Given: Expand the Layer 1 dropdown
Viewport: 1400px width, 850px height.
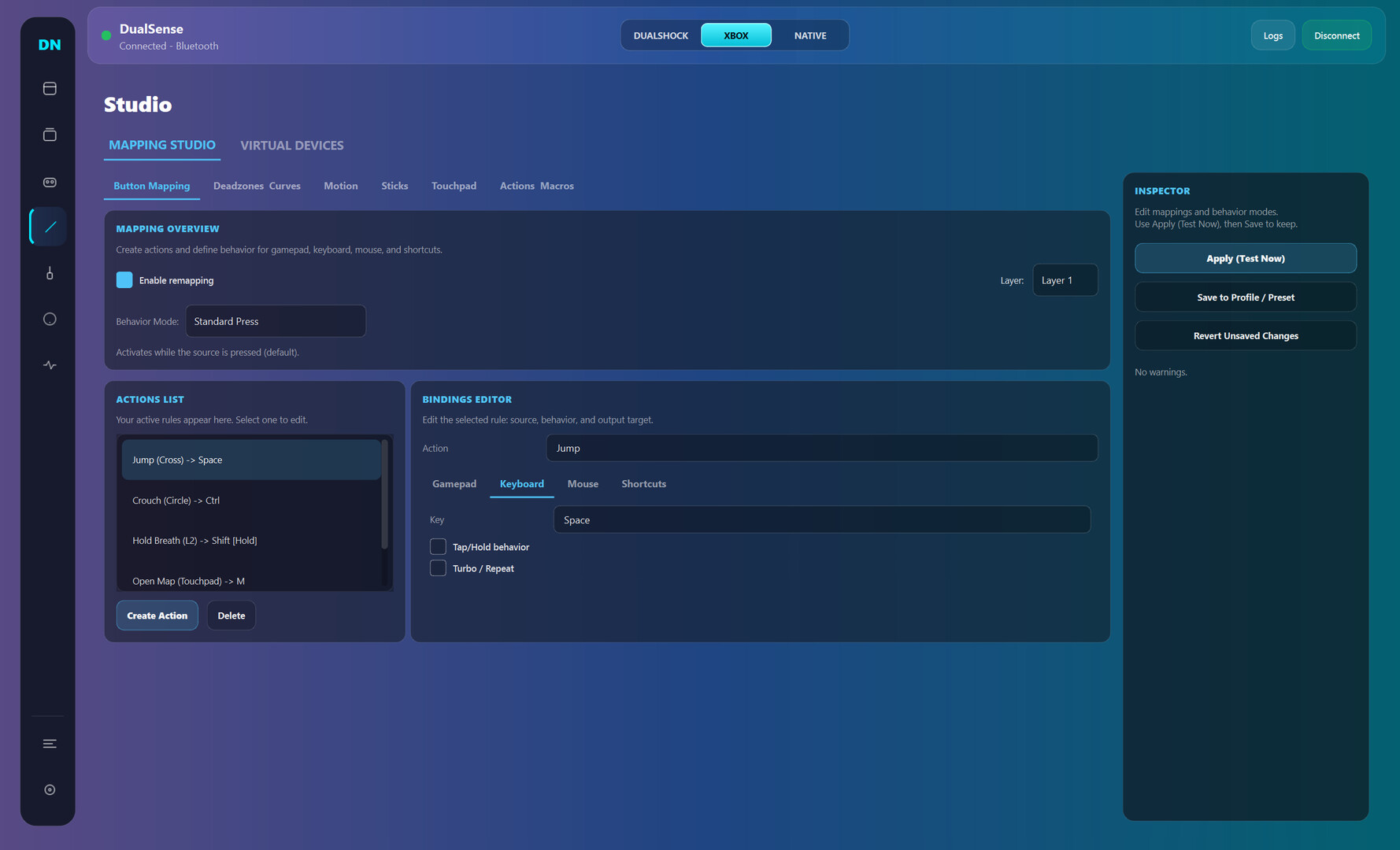Looking at the screenshot, I should tap(1065, 280).
